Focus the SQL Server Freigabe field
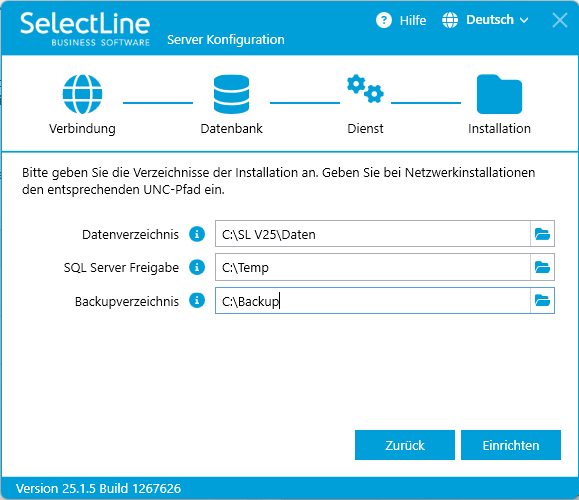The image size is (579, 500). point(373,267)
